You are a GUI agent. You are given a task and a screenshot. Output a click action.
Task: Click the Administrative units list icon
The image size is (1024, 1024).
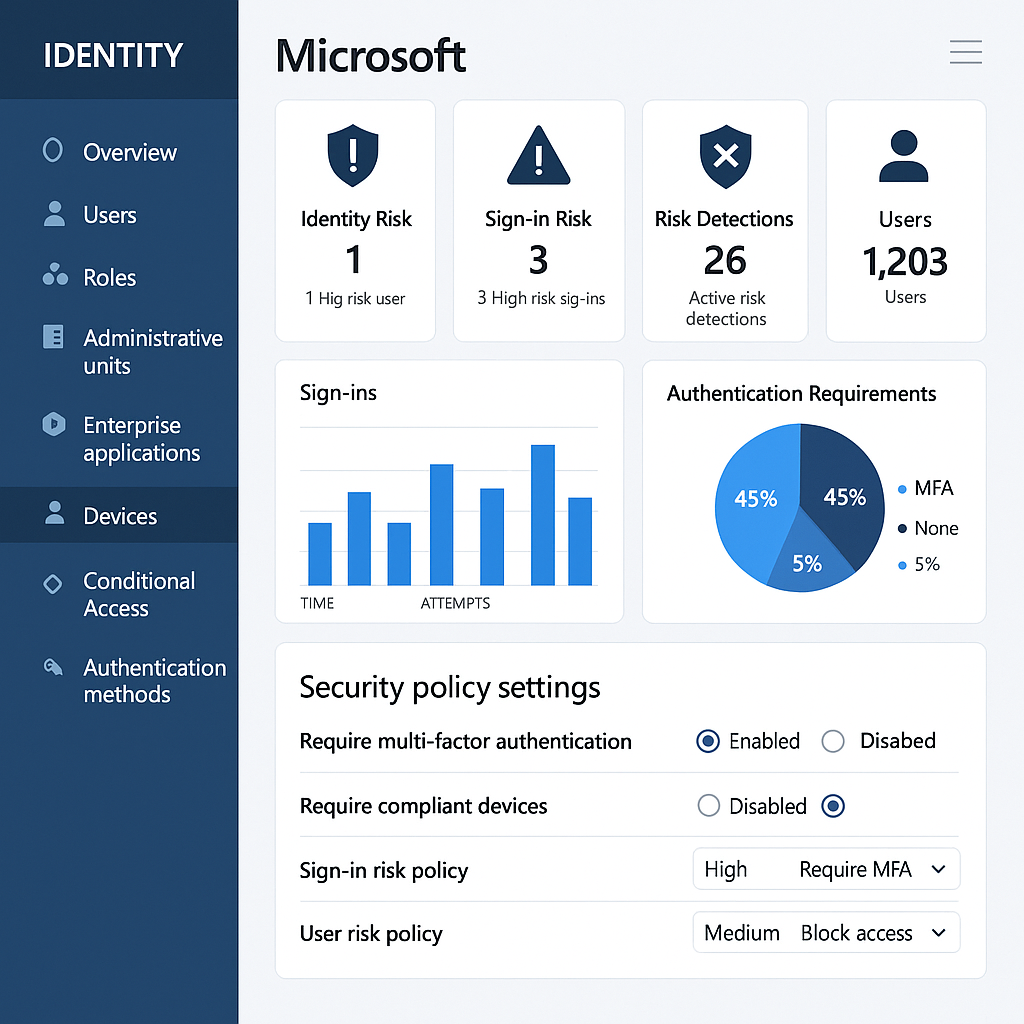coord(53,337)
